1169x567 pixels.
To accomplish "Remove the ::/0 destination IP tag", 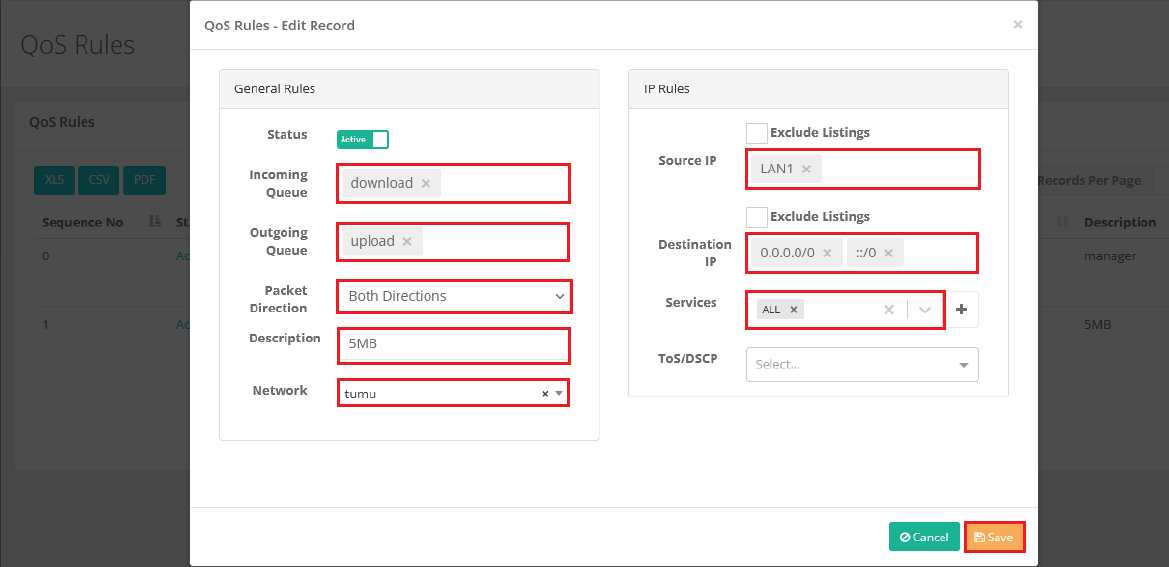I will coord(888,253).
